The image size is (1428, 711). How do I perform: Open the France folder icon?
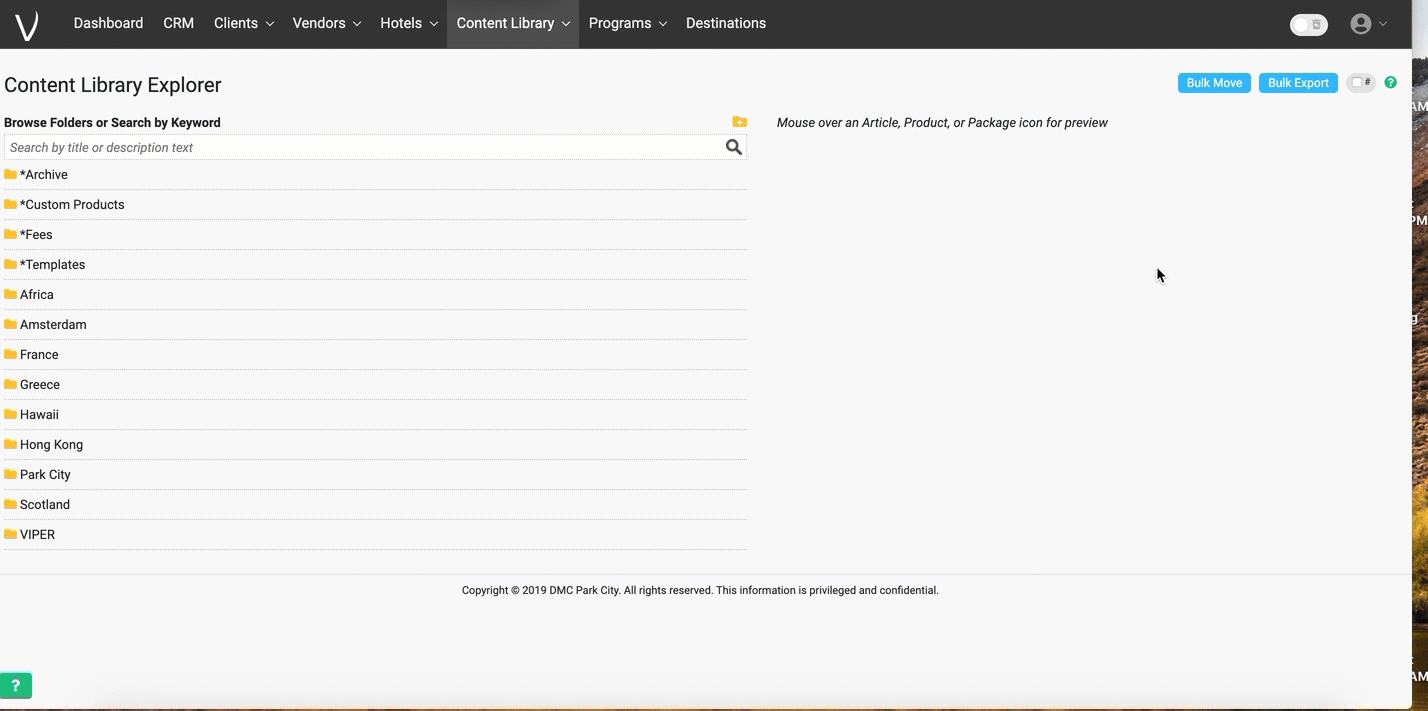(10, 354)
